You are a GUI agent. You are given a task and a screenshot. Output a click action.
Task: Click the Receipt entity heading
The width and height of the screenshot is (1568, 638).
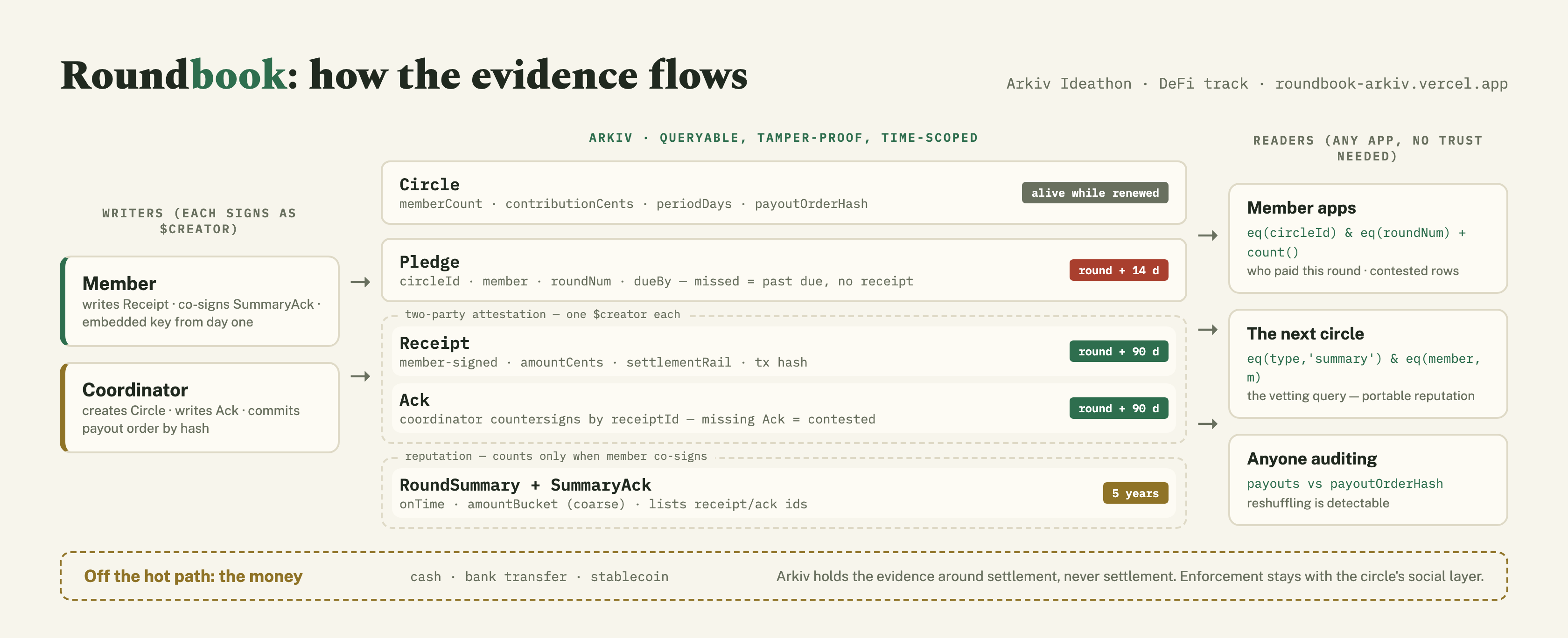point(434,343)
